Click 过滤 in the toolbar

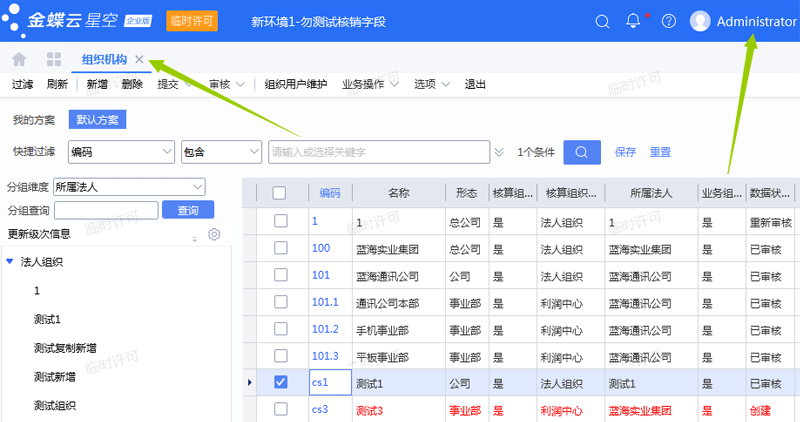[x=22, y=84]
